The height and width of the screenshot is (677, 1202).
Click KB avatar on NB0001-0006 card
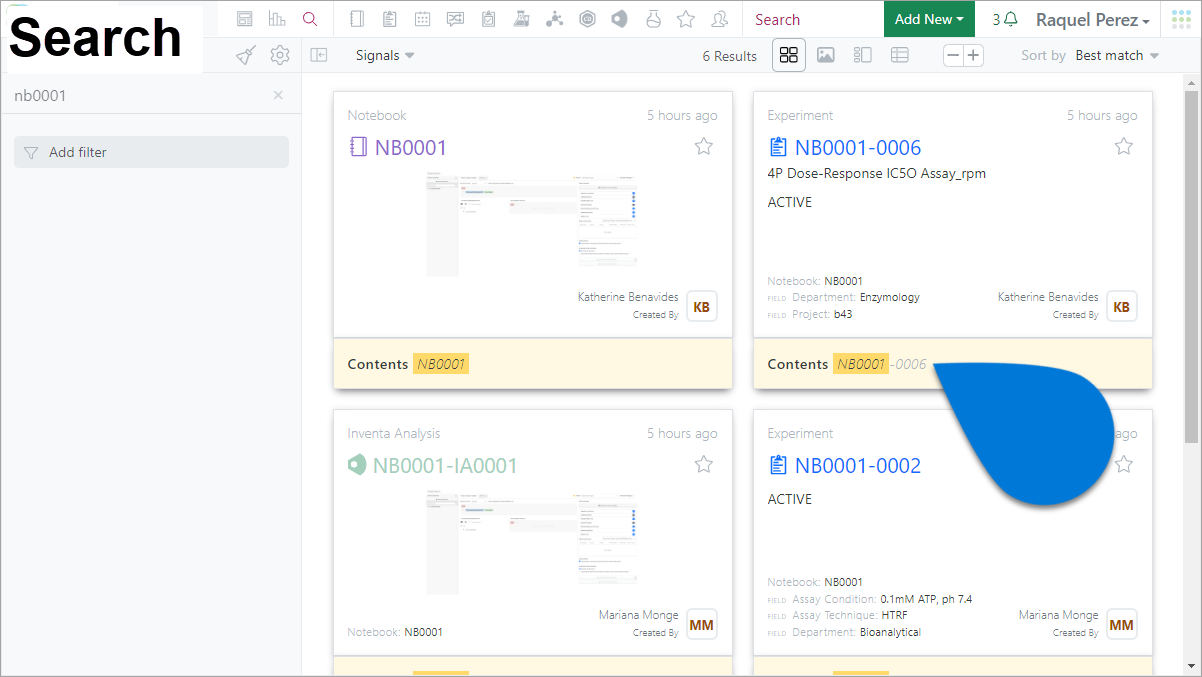coord(1122,307)
